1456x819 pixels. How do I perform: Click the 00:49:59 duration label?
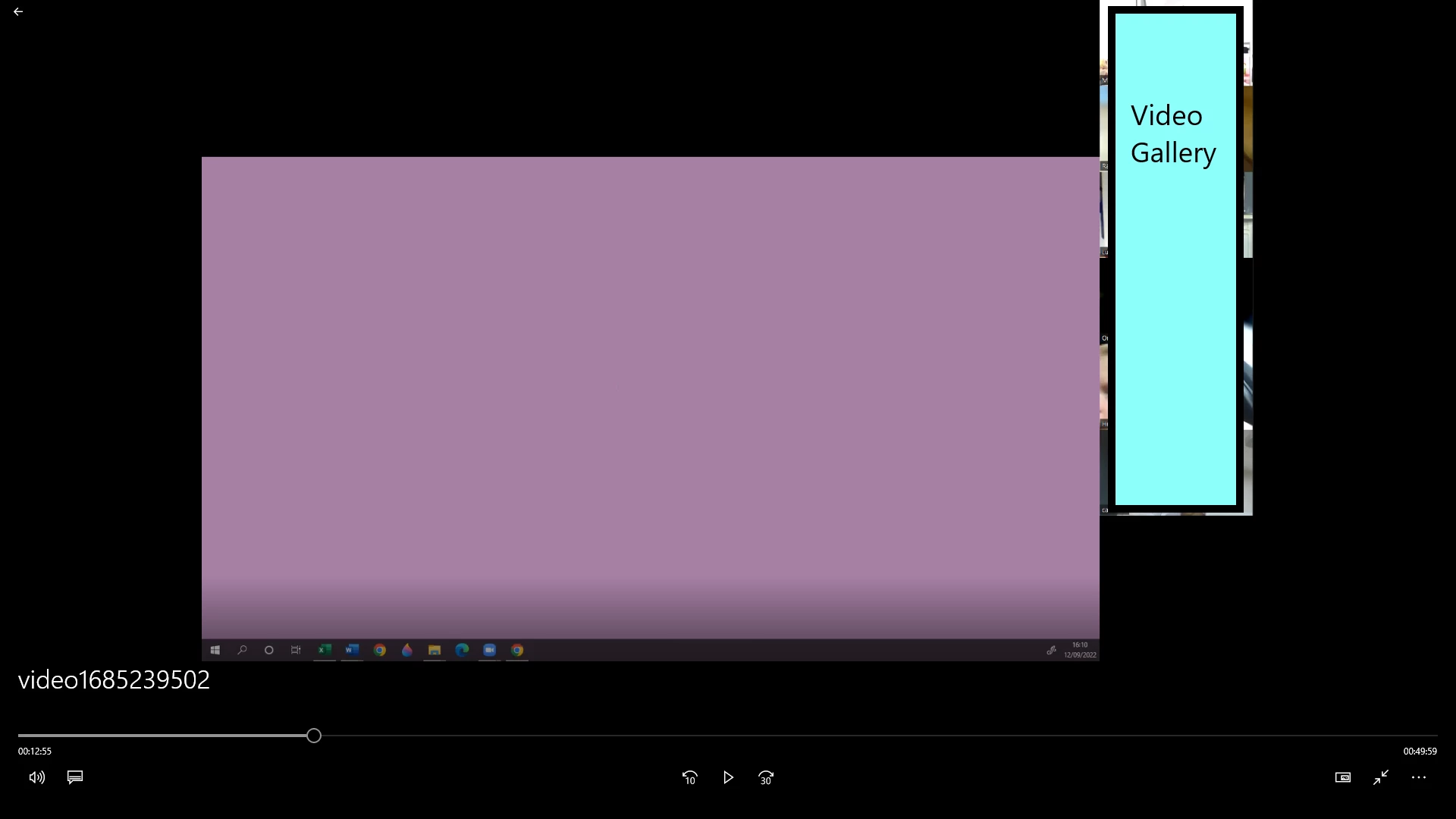coord(1420,752)
